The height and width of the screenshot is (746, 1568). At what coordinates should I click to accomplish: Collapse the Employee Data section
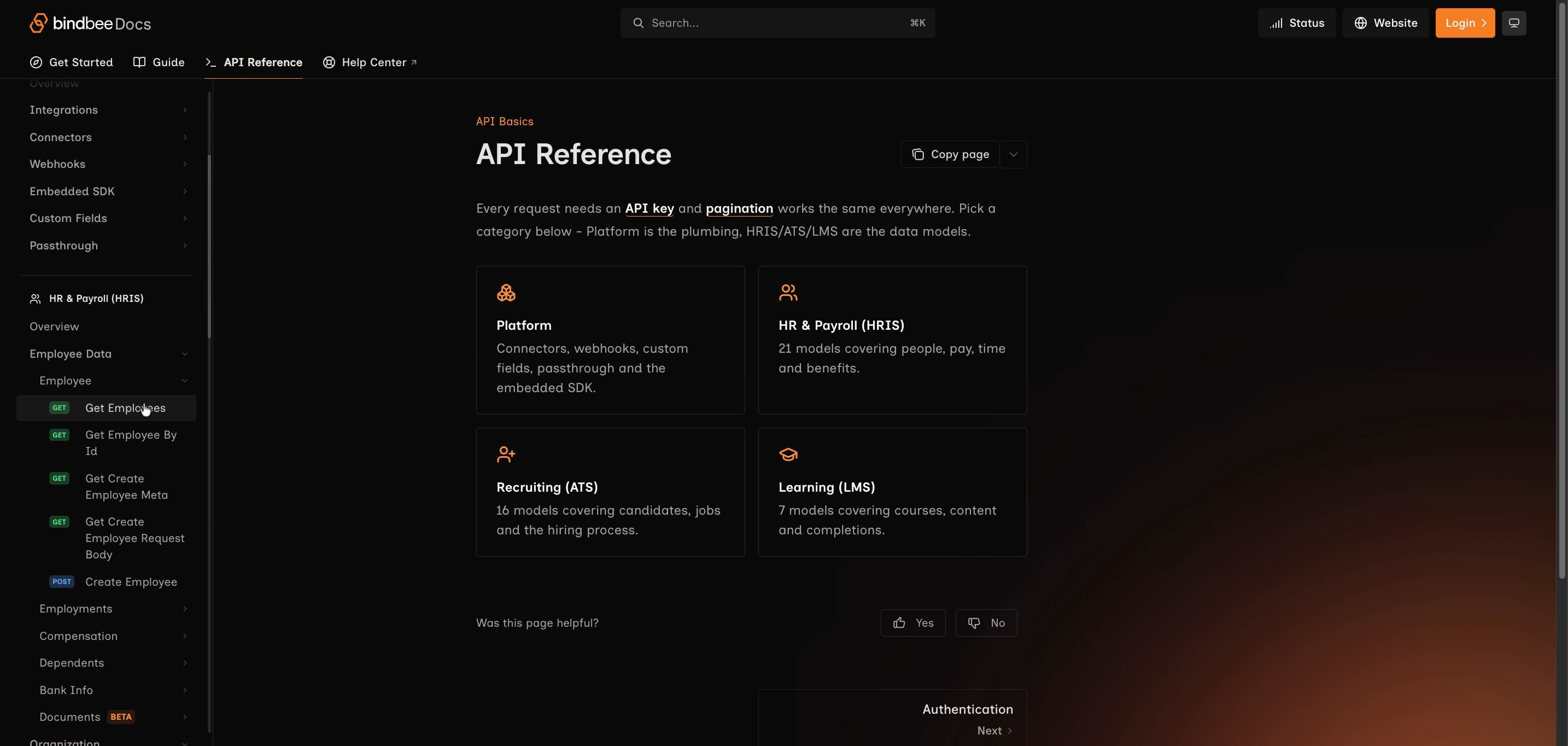(185, 354)
